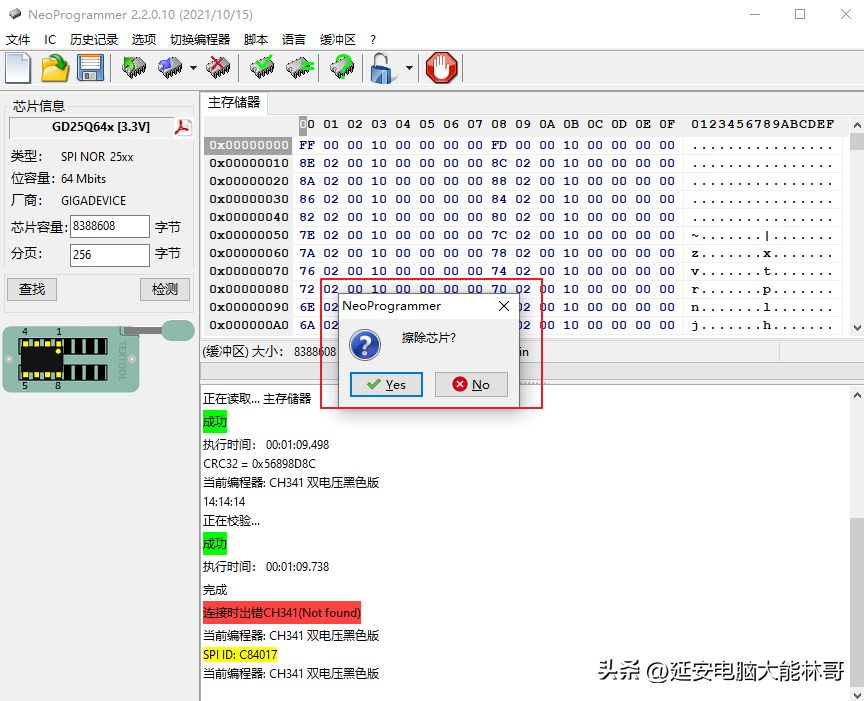864x701 pixels.
Task: Open a file with the folder icon
Action: [x=55, y=68]
